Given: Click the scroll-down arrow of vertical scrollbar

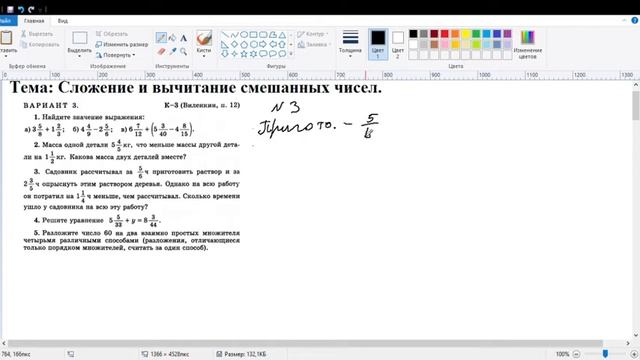Looking at the screenshot, I should point(636,336).
